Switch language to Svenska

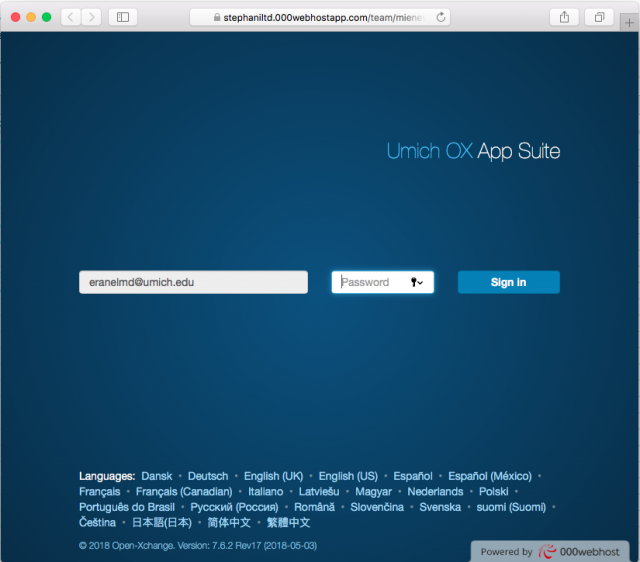tap(440, 507)
